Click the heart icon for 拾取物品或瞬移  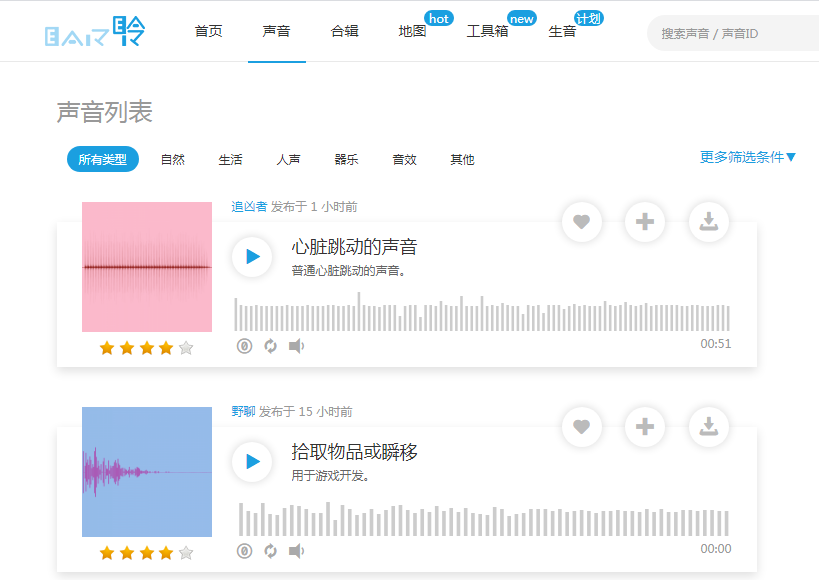pos(582,427)
